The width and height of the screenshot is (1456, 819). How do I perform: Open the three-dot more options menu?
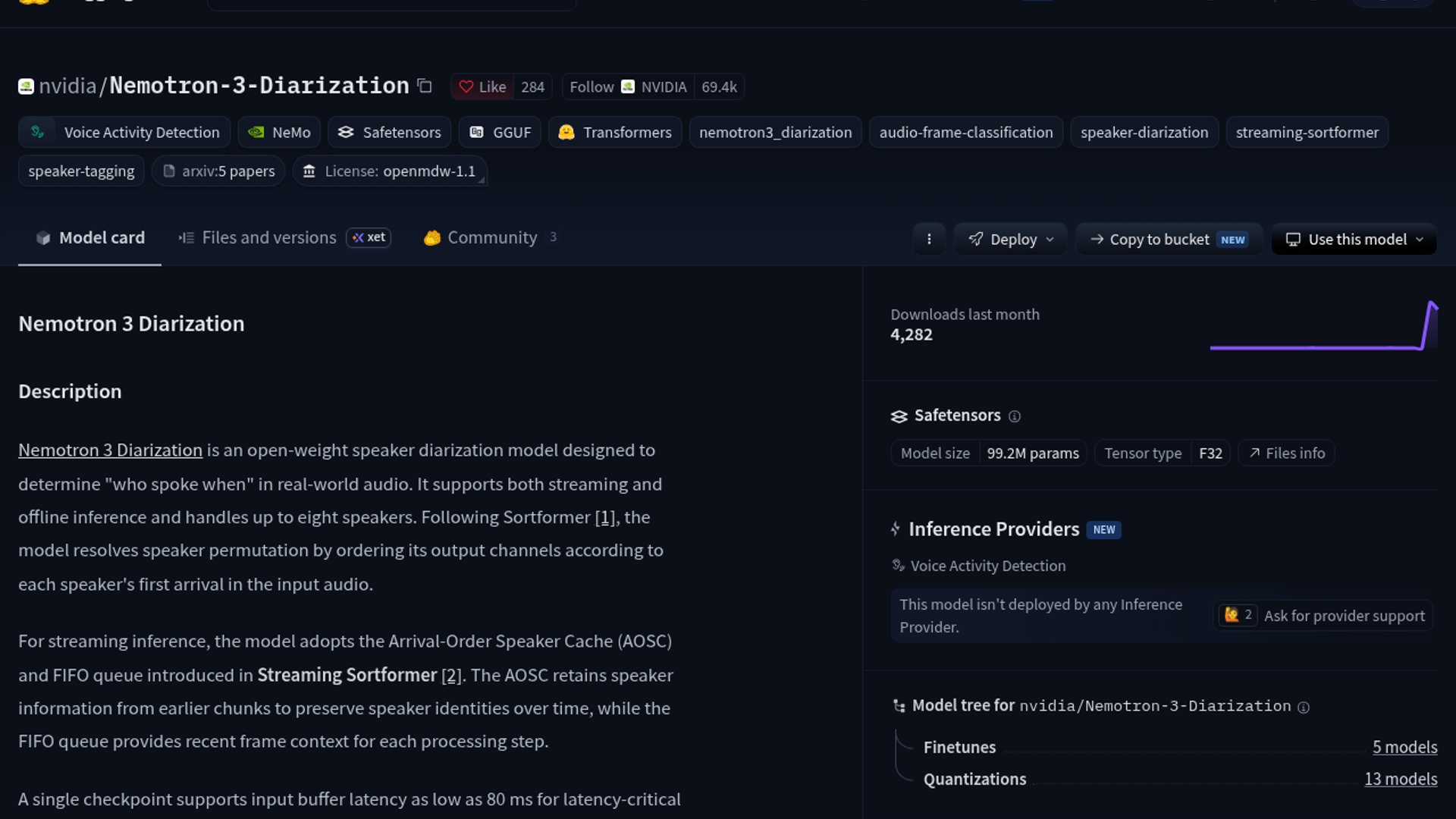pyautogui.click(x=929, y=240)
